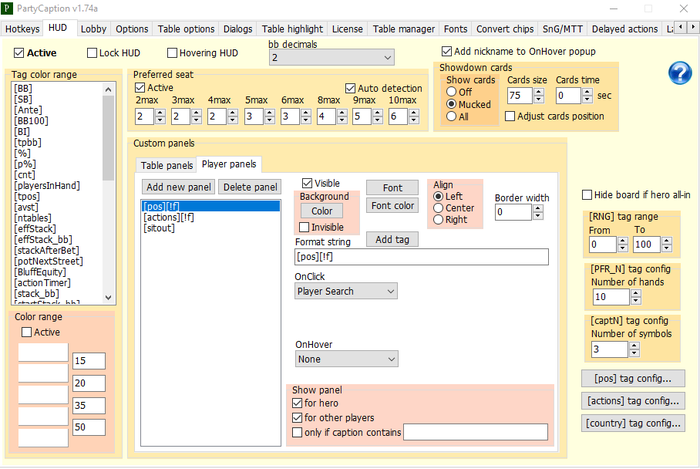Expand the OnClick Player Search dropdown

pyautogui.click(x=345, y=291)
